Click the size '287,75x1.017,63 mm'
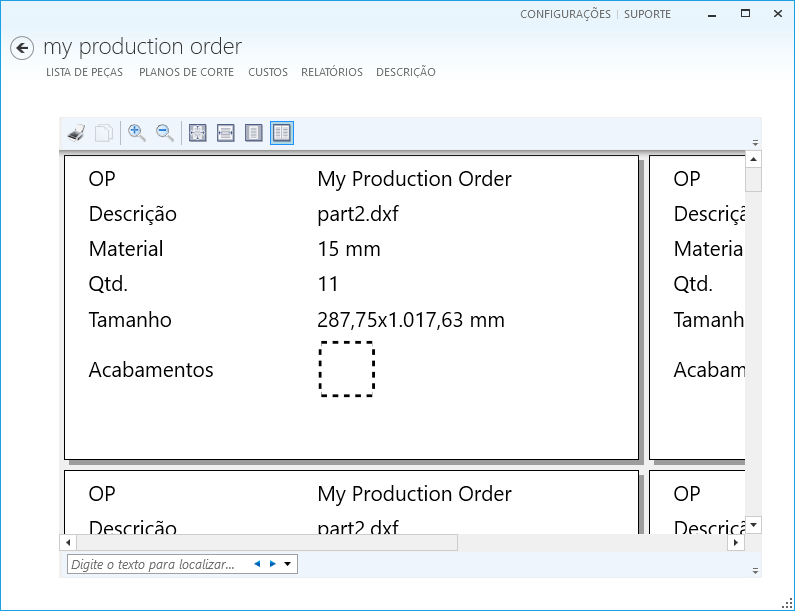The image size is (795, 611). click(411, 320)
